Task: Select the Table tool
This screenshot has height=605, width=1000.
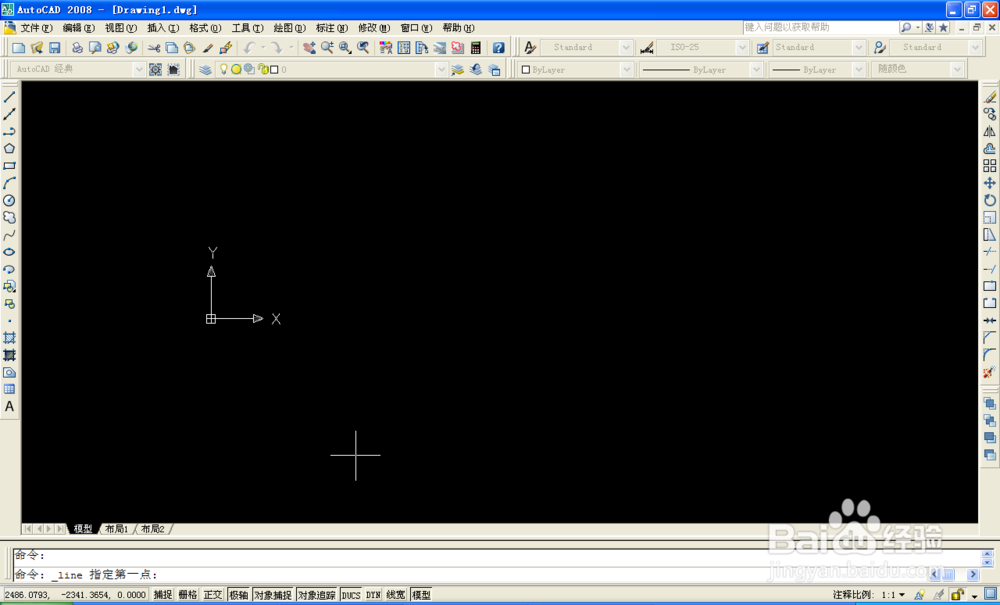Action: pos(10,389)
